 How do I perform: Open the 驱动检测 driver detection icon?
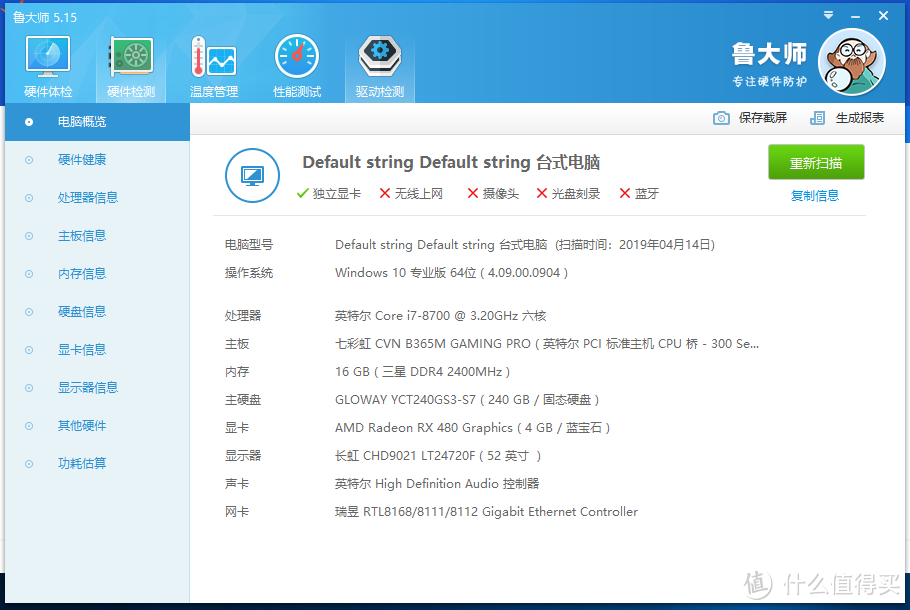point(380,67)
